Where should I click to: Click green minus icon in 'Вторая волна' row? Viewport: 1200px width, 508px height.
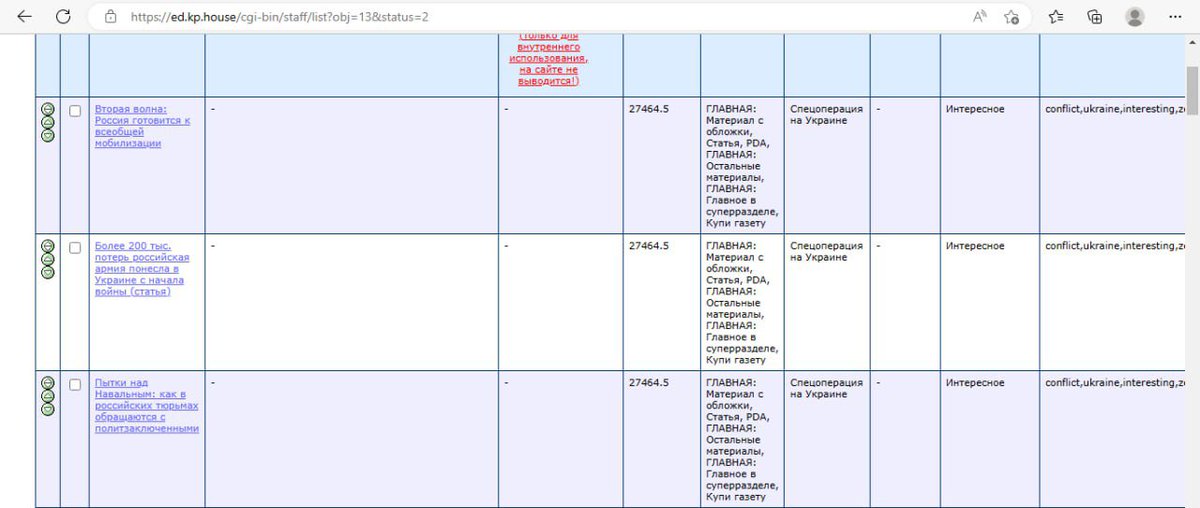tap(47, 109)
